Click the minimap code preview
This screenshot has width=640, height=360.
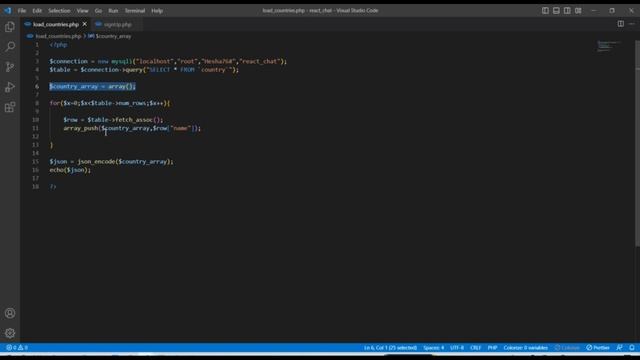click(609, 46)
